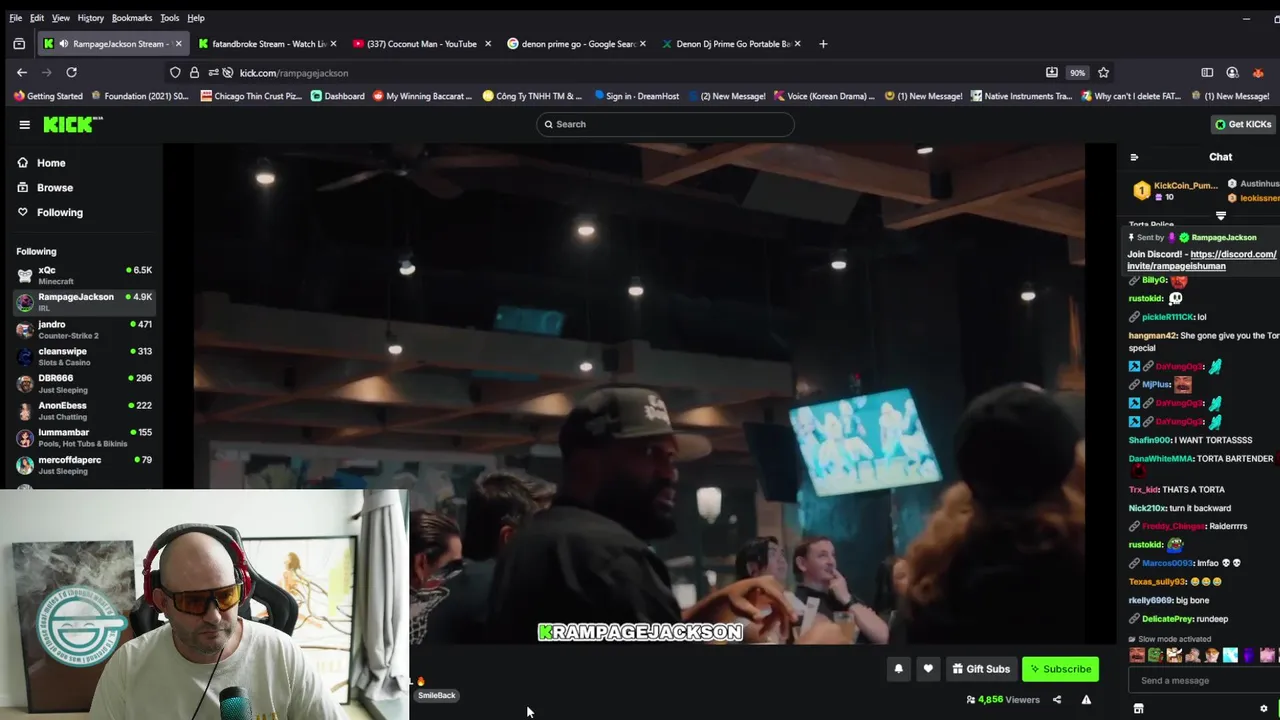Subscribe to the RampageJackson channel
The image size is (1280, 720).
[1060, 669]
